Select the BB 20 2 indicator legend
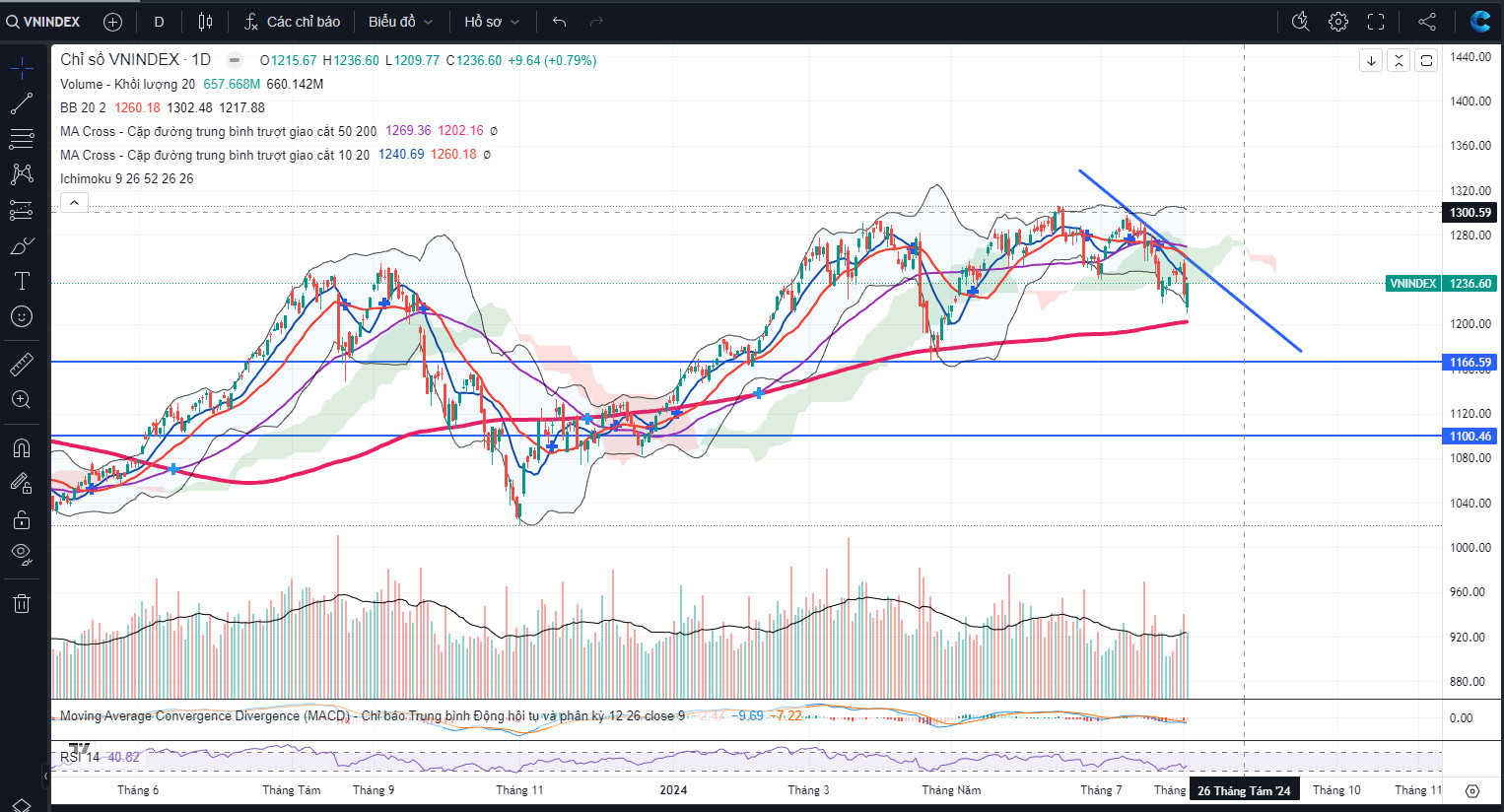The height and width of the screenshot is (812, 1504). click(x=83, y=107)
